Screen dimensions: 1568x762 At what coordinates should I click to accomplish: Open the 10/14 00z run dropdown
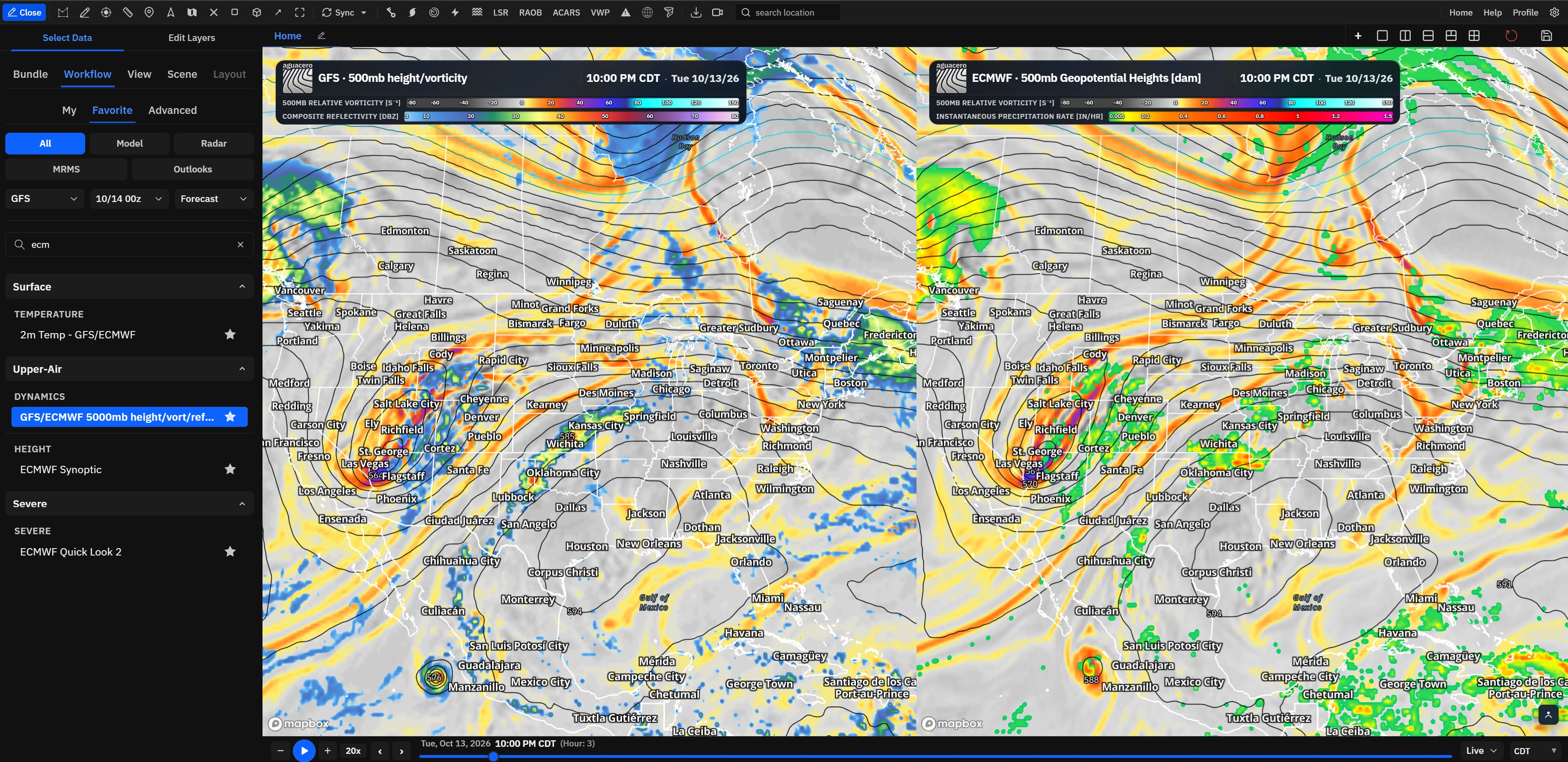[x=129, y=199]
